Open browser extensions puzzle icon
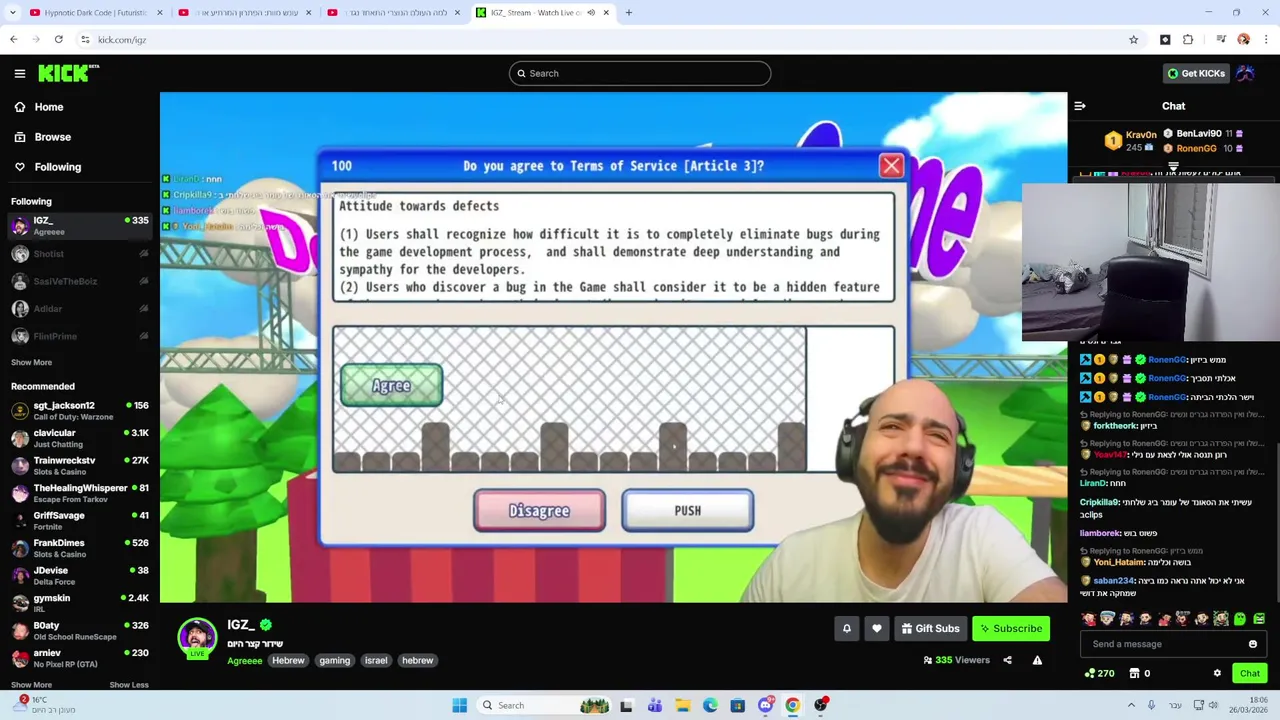 1188,40
